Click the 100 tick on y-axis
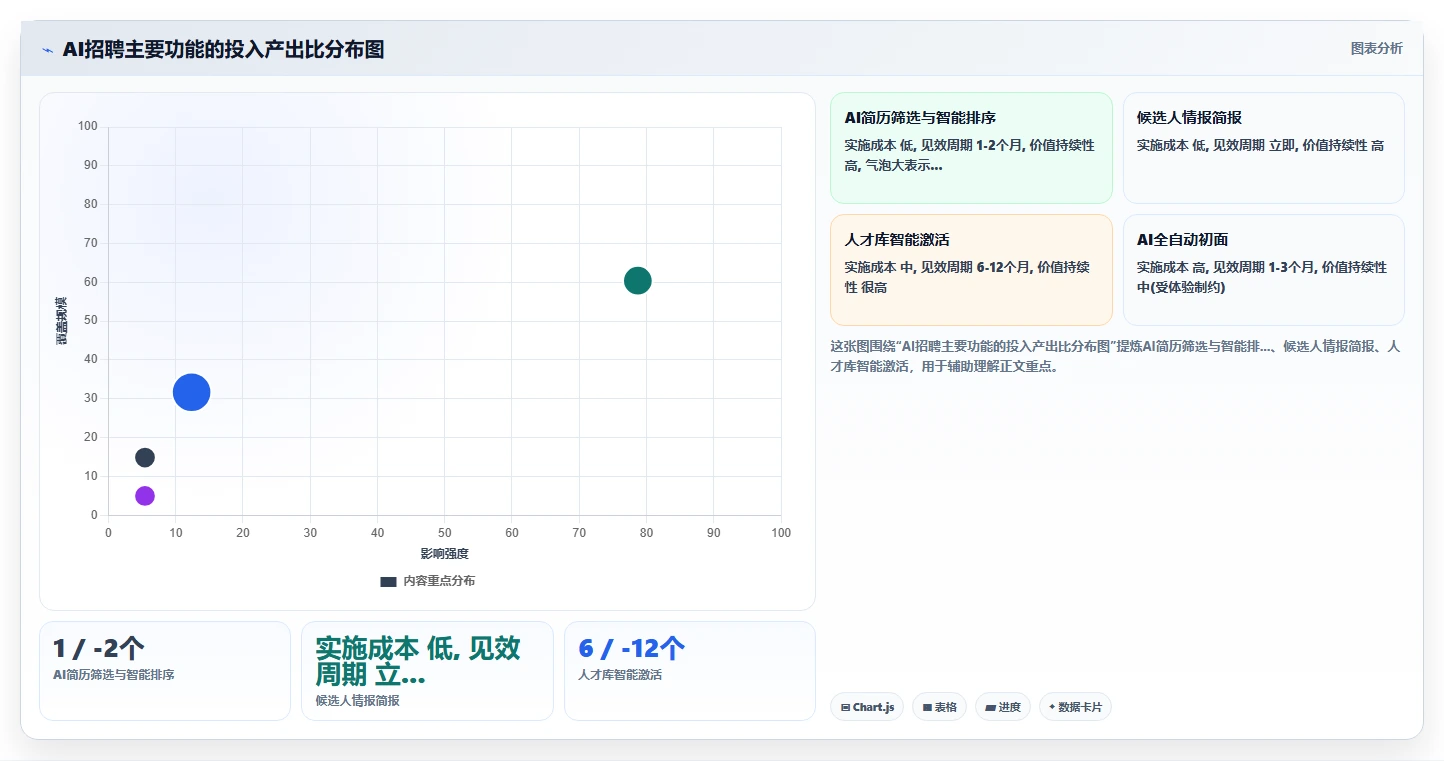This screenshot has width=1444, height=761. 88,126
